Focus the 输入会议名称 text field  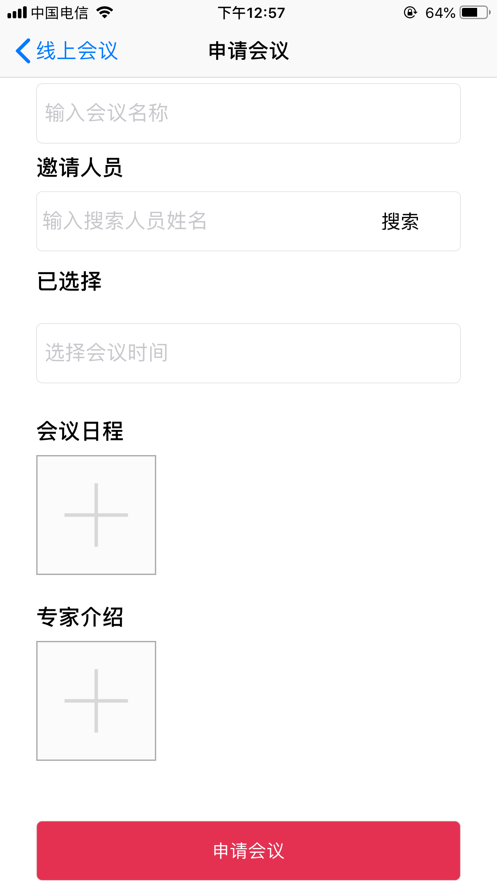click(248, 113)
